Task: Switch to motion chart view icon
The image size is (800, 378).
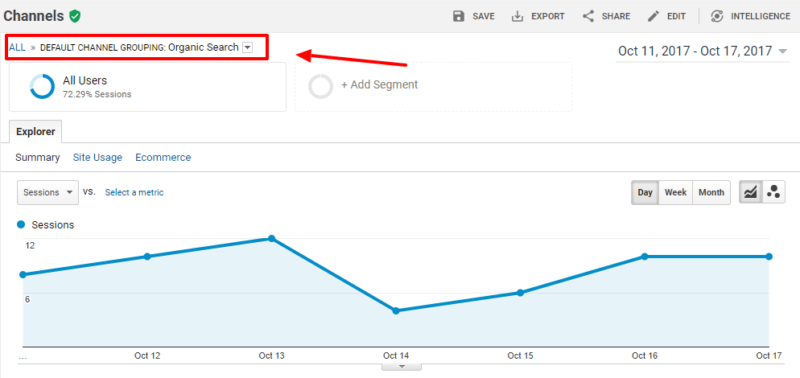Action: (x=773, y=192)
